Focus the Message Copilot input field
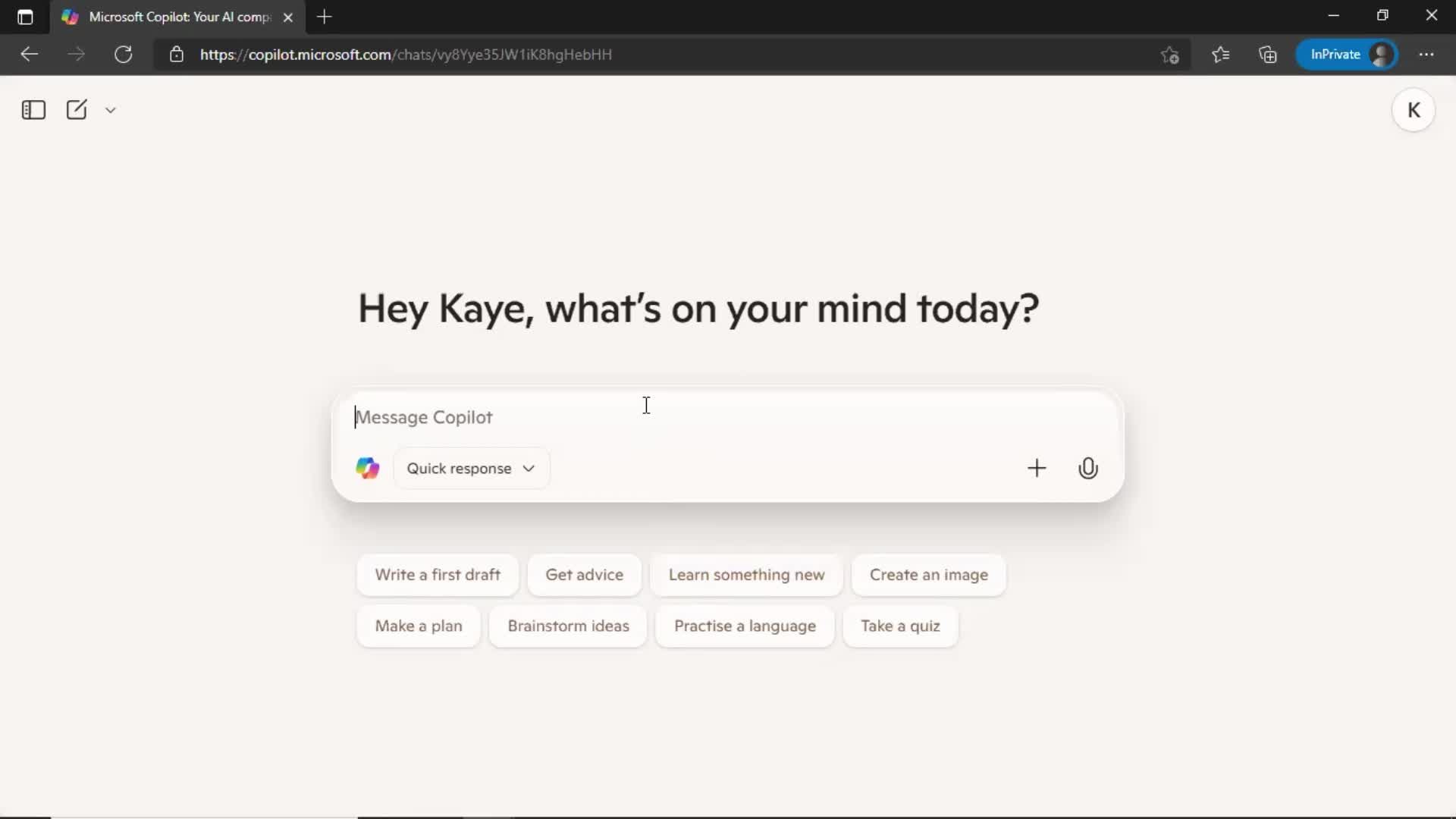 coord(726,417)
